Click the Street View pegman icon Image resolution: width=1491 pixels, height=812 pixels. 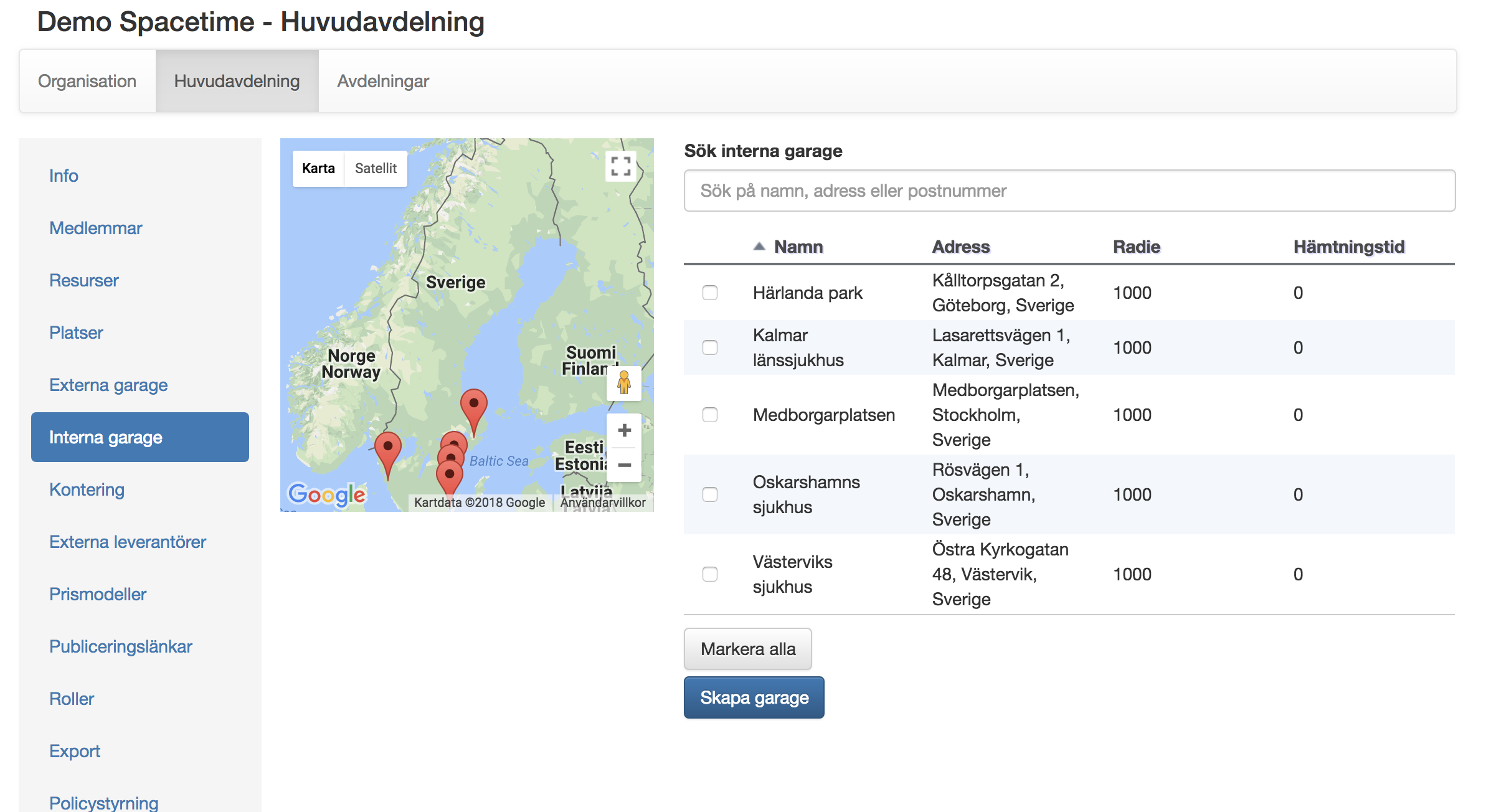(623, 383)
